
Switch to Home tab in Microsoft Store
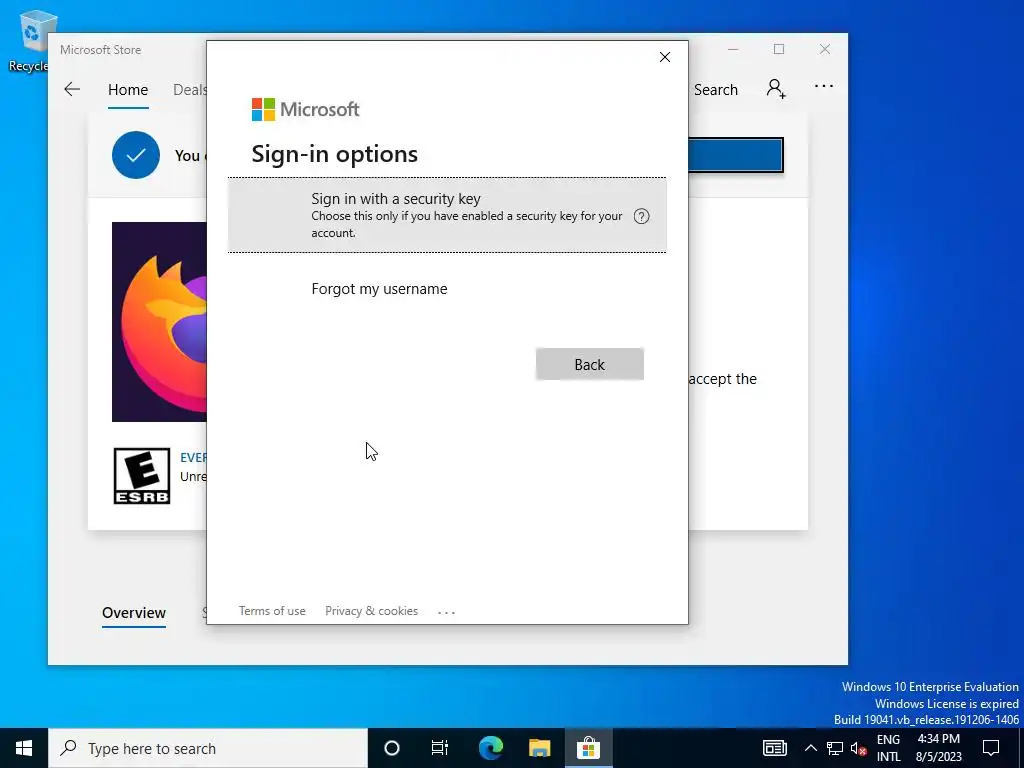pos(128,89)
